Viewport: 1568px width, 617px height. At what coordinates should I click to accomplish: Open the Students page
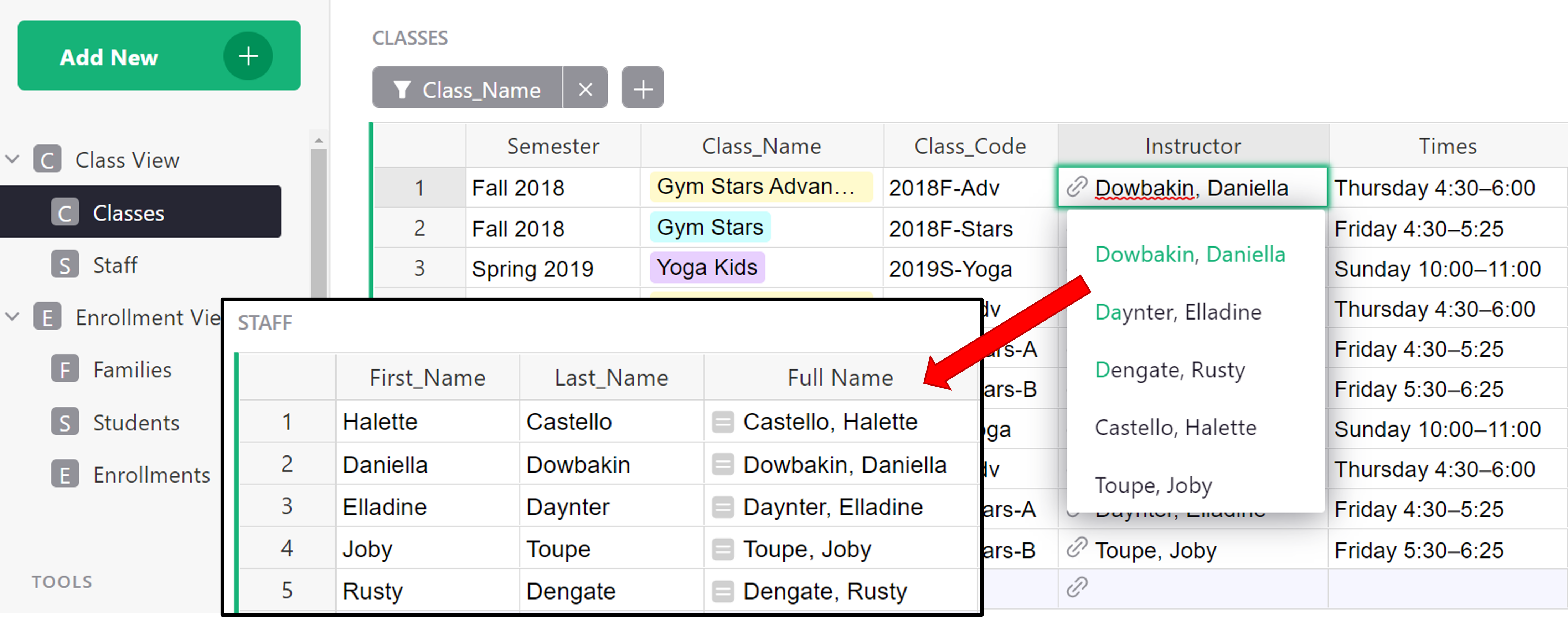[x=136, y=423]
